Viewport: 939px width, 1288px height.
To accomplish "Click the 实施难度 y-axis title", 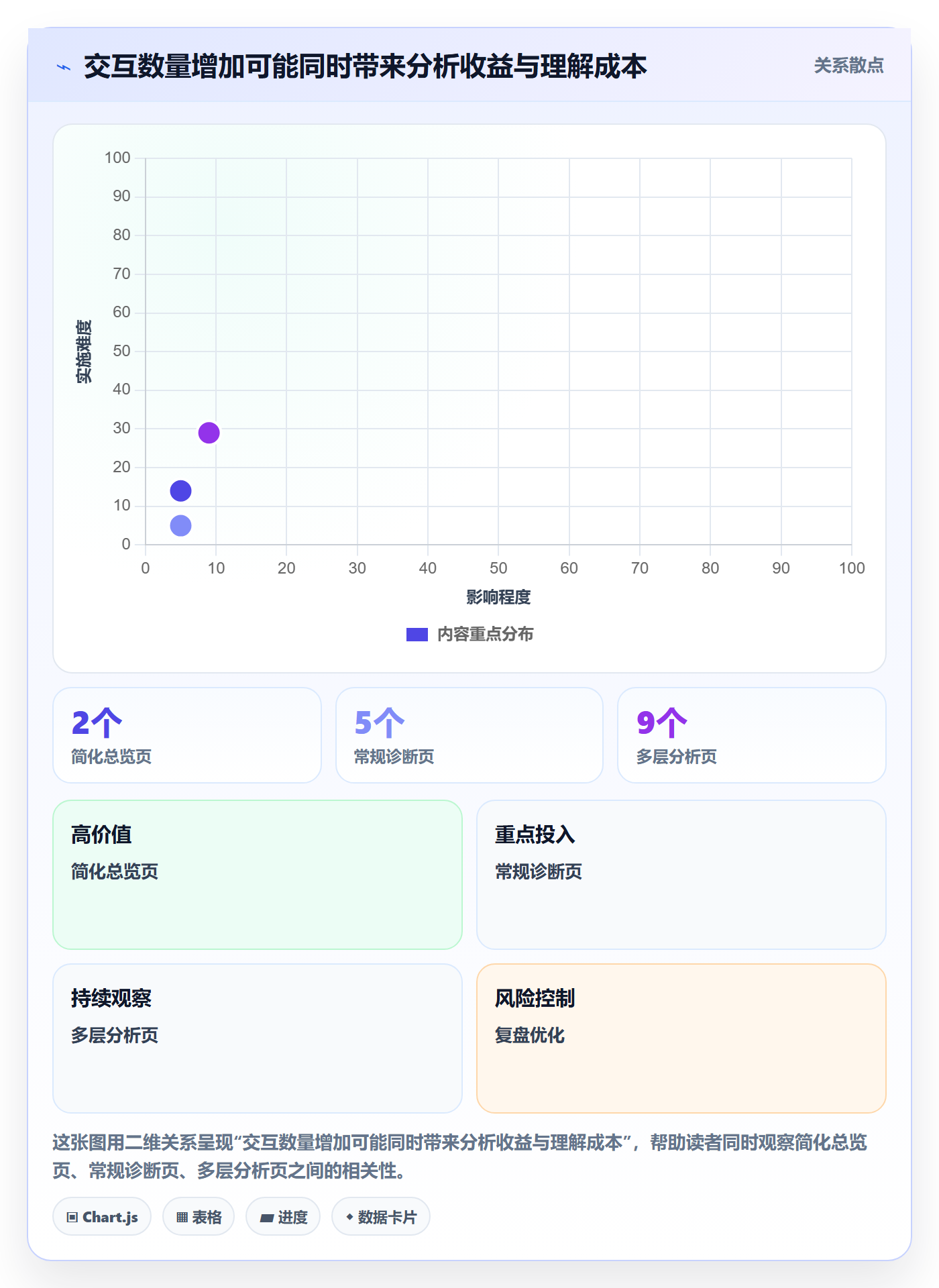I will coord(84,352).
